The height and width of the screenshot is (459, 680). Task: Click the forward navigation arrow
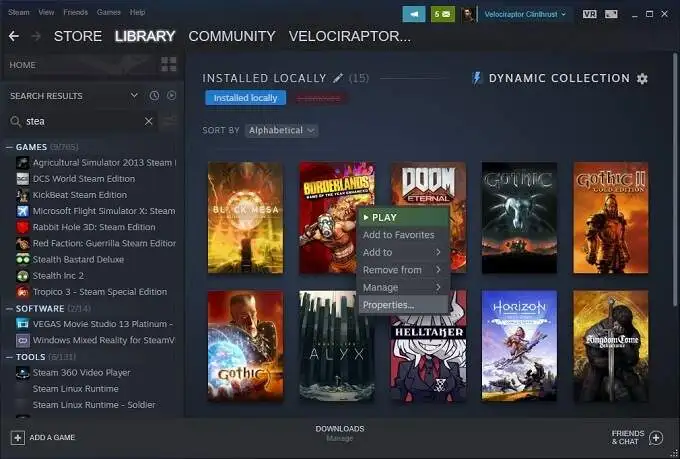pyautogui.click(x=36, y=36)
